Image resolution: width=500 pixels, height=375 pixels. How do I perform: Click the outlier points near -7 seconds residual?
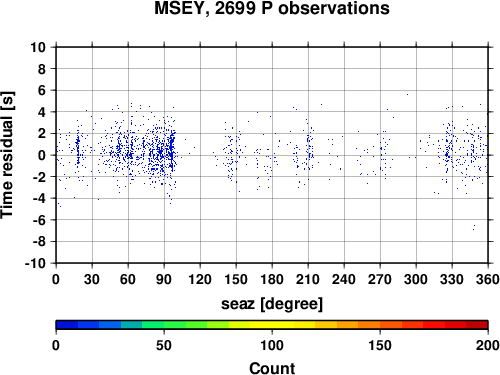coord(474,227)
